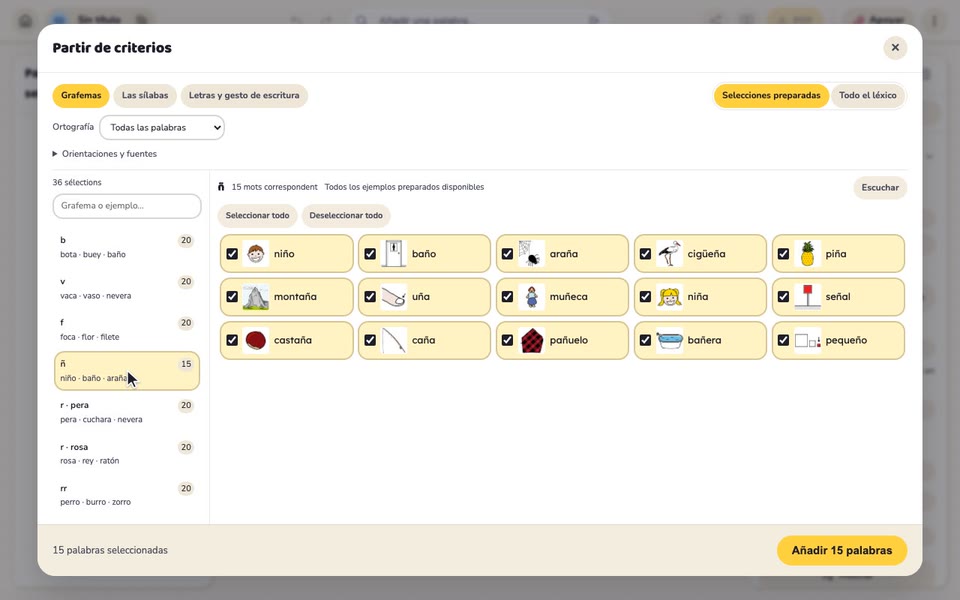Switch to the Las sílabas tab
This screenshot has height=600, width=960.
coord(145,96)
